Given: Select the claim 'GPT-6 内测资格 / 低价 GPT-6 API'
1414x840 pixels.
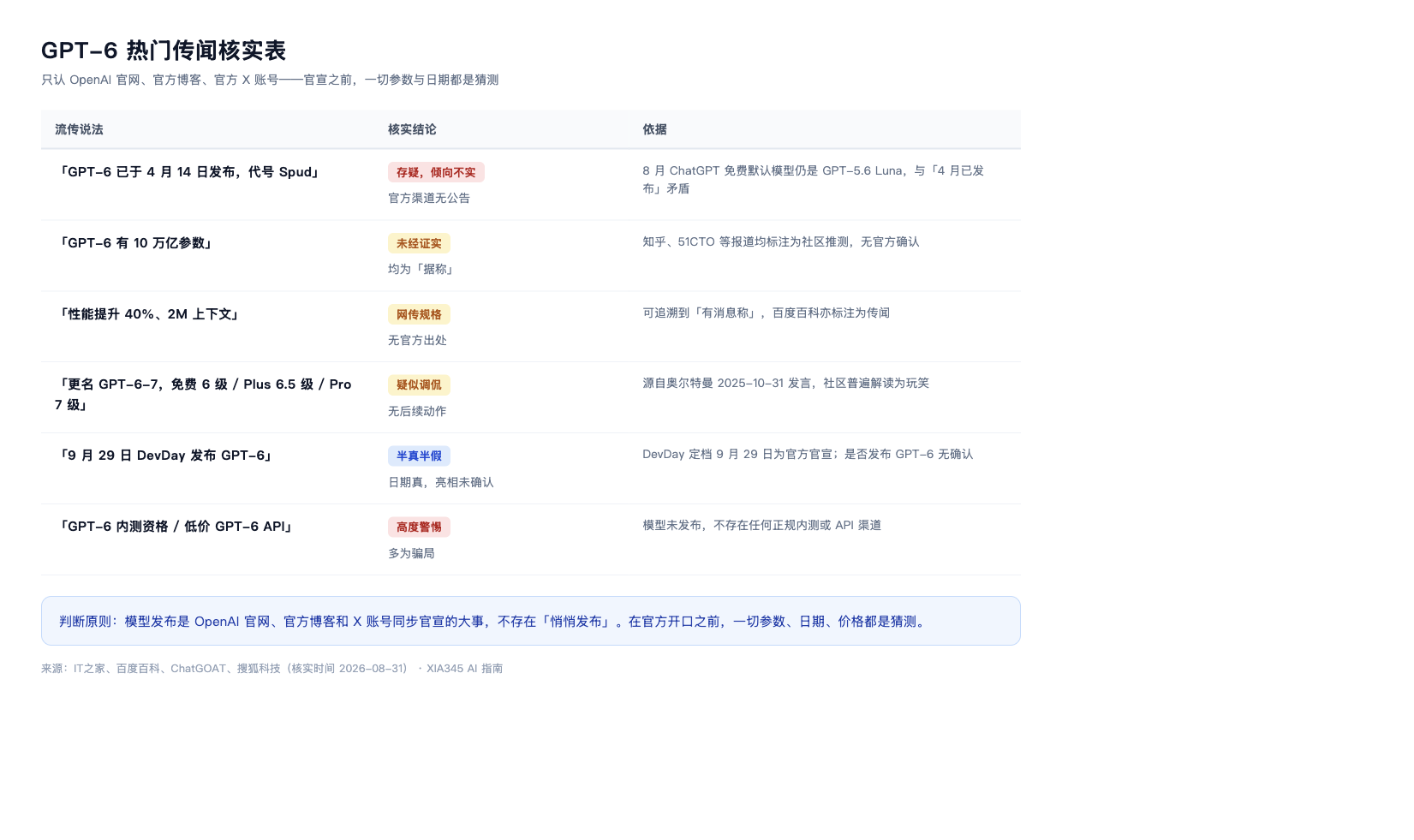Looking at the screenshot, I should 175,527.
